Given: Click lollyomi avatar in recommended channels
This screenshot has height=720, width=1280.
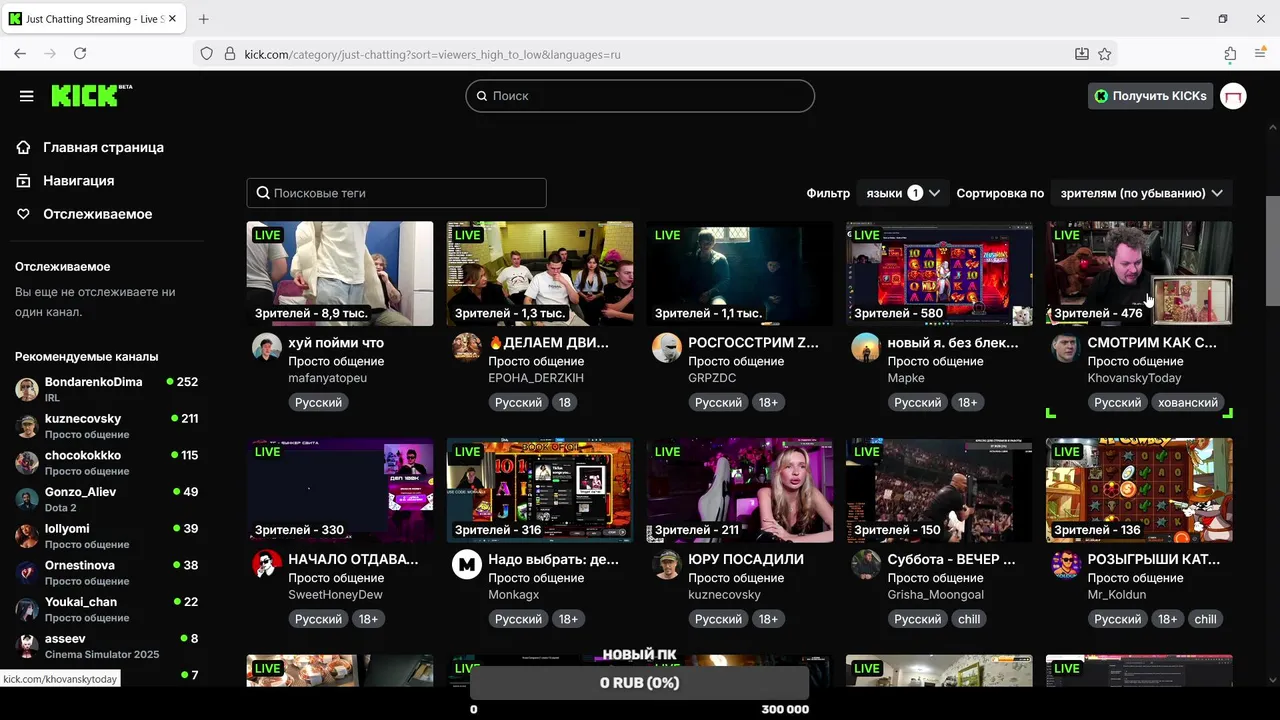Looking at the screenshot, I should coord(27,536).
